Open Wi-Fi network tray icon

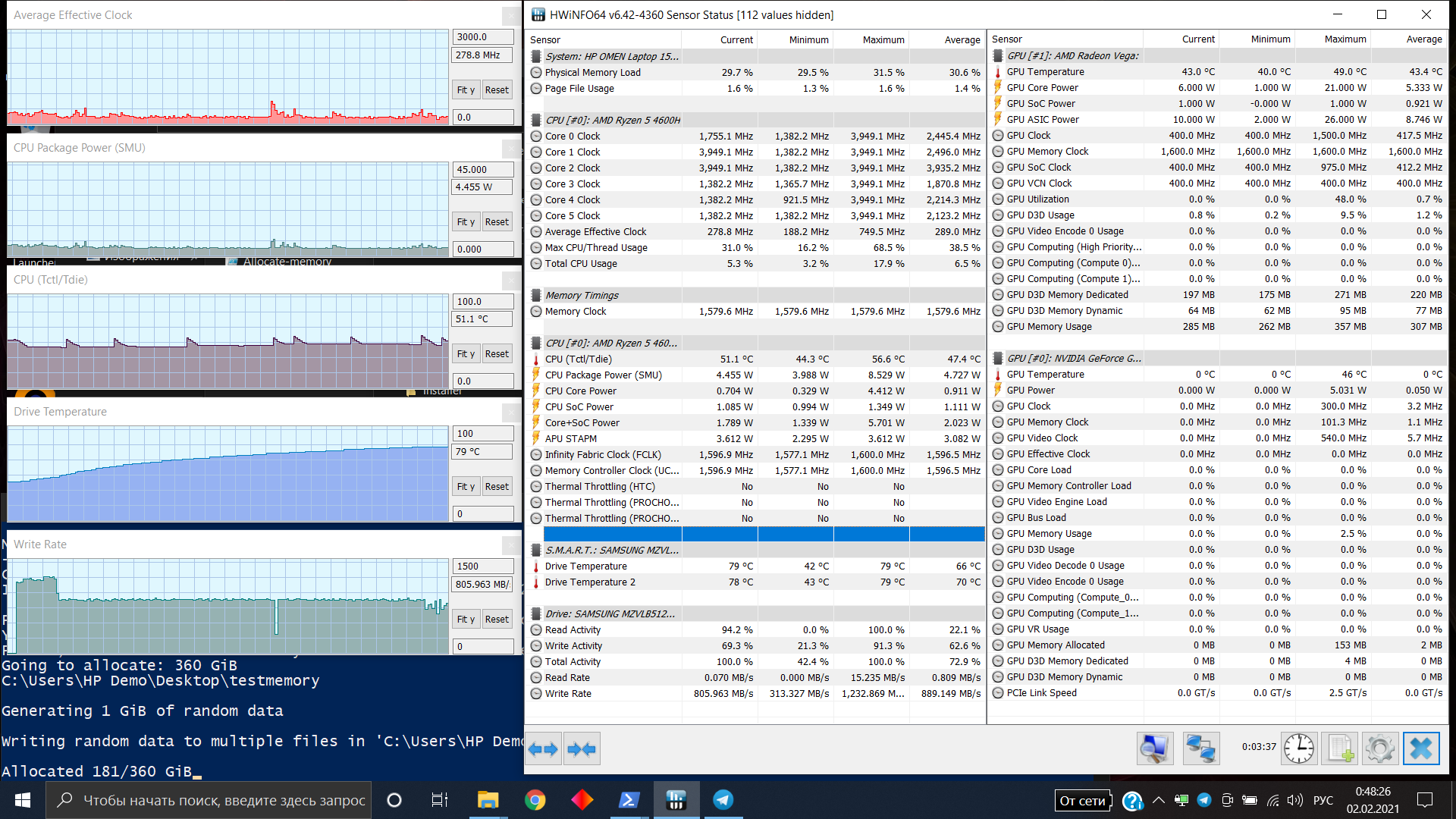pos(1273,800)
